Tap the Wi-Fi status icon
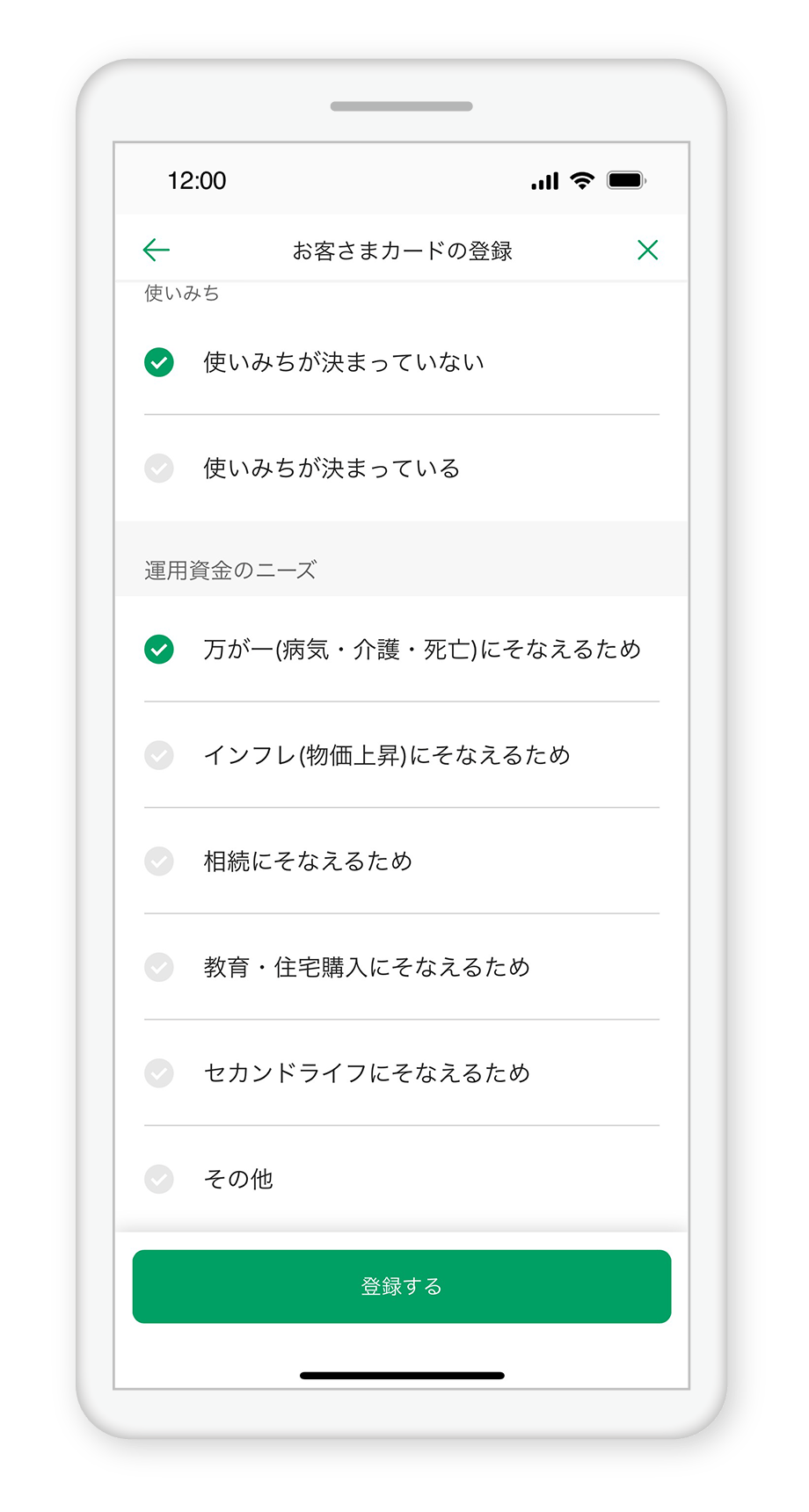 (x=582, y=181)
